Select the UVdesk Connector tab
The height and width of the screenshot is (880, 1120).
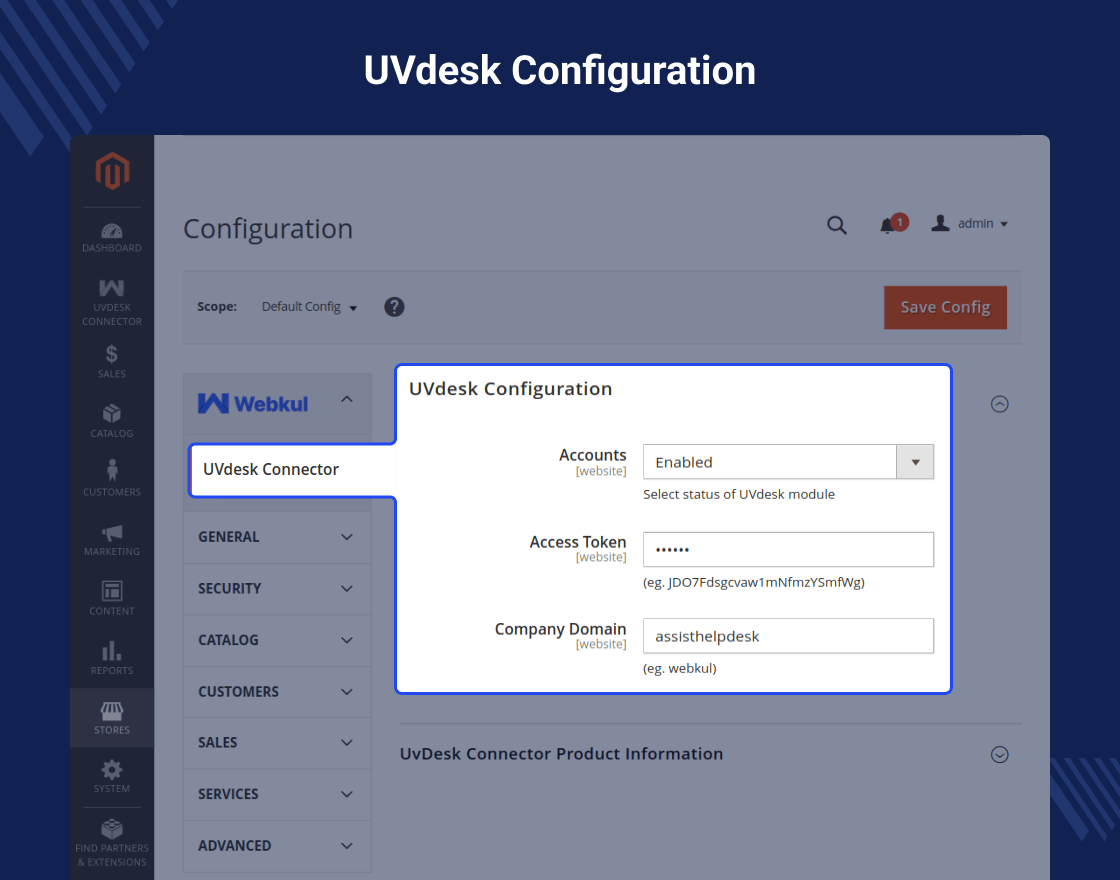pos(292,470)
